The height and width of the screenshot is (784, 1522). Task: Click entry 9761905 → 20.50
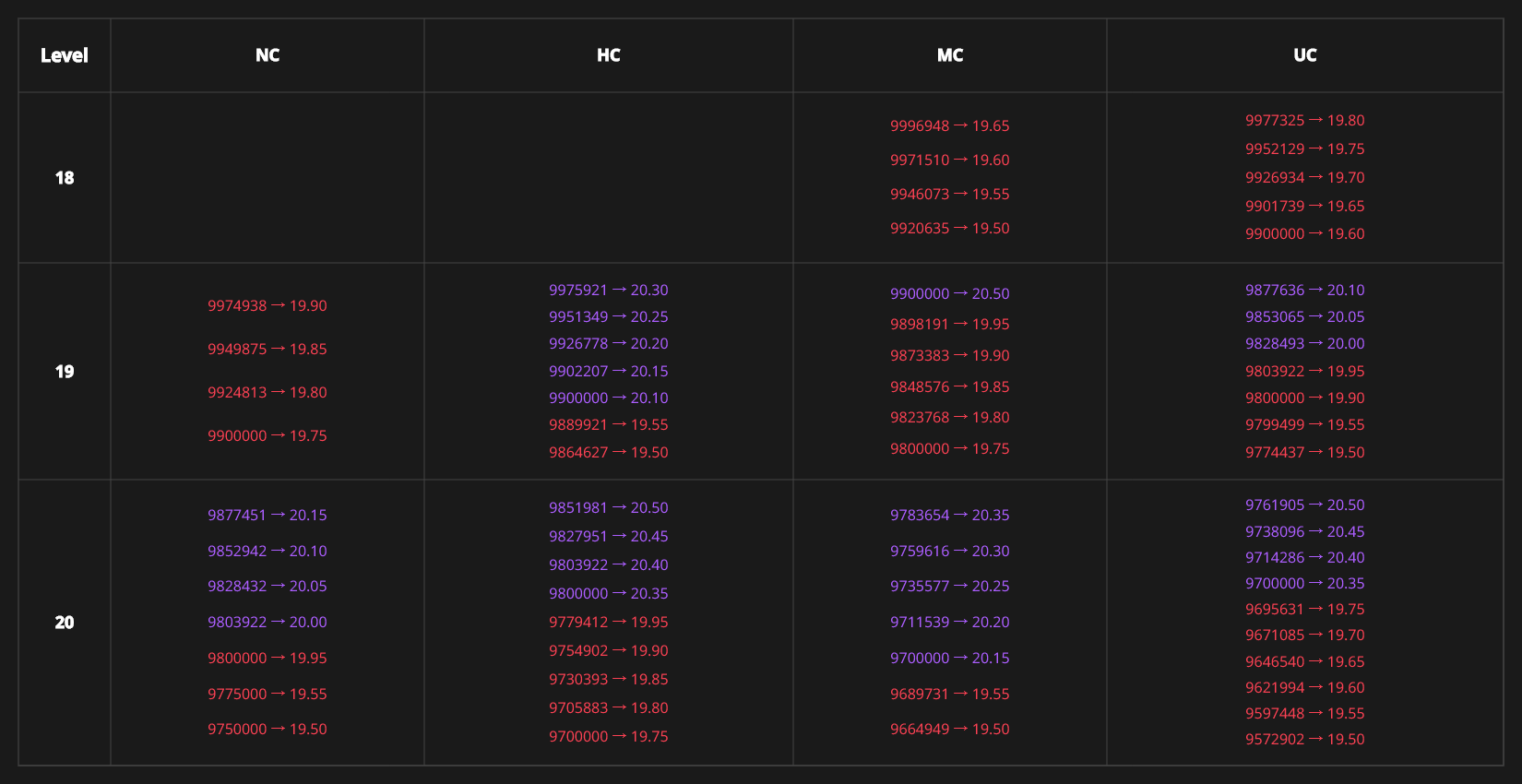click(1304, 505)
